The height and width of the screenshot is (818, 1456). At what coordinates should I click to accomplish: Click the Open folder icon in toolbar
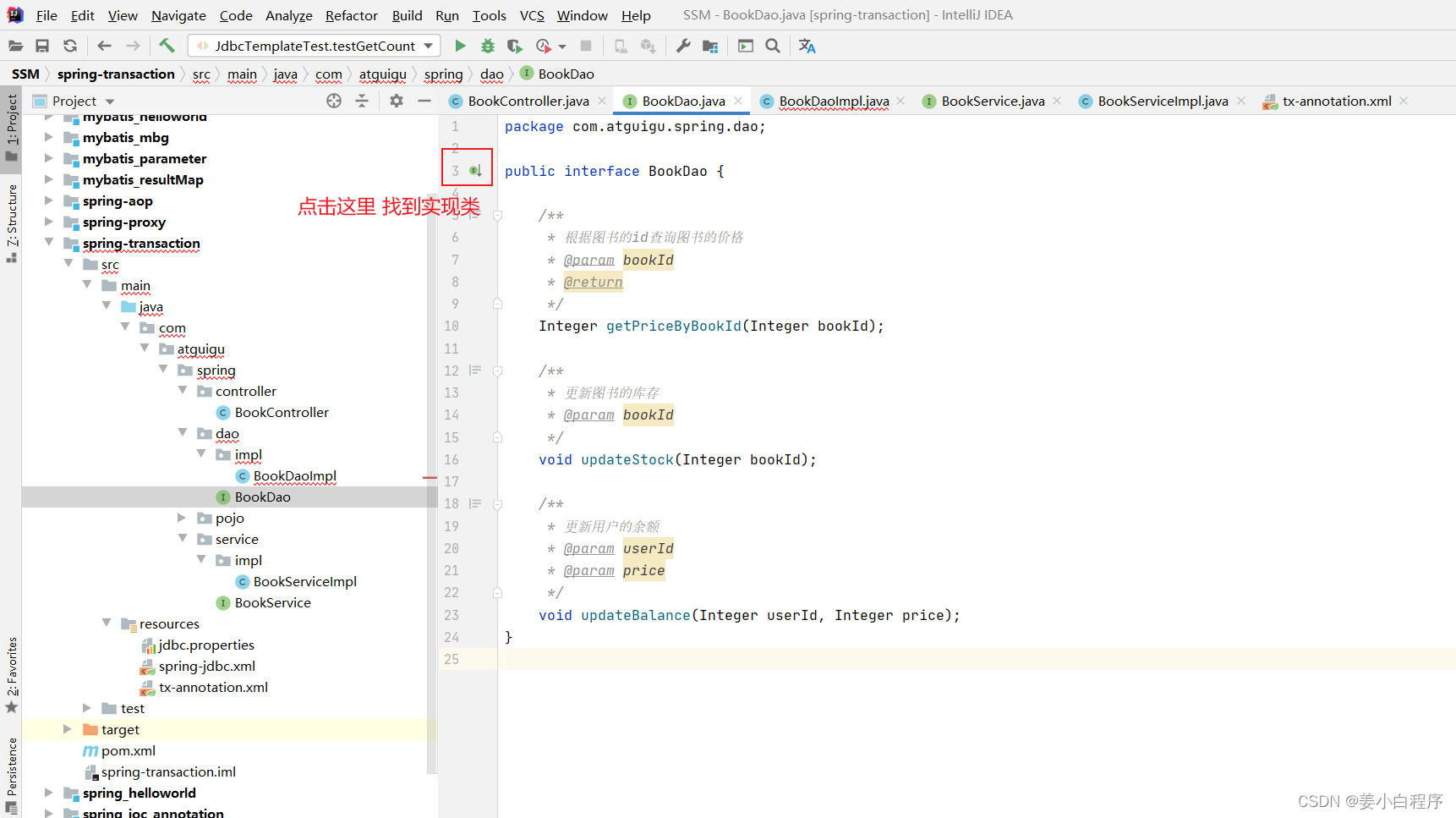[x=15, y=46]
